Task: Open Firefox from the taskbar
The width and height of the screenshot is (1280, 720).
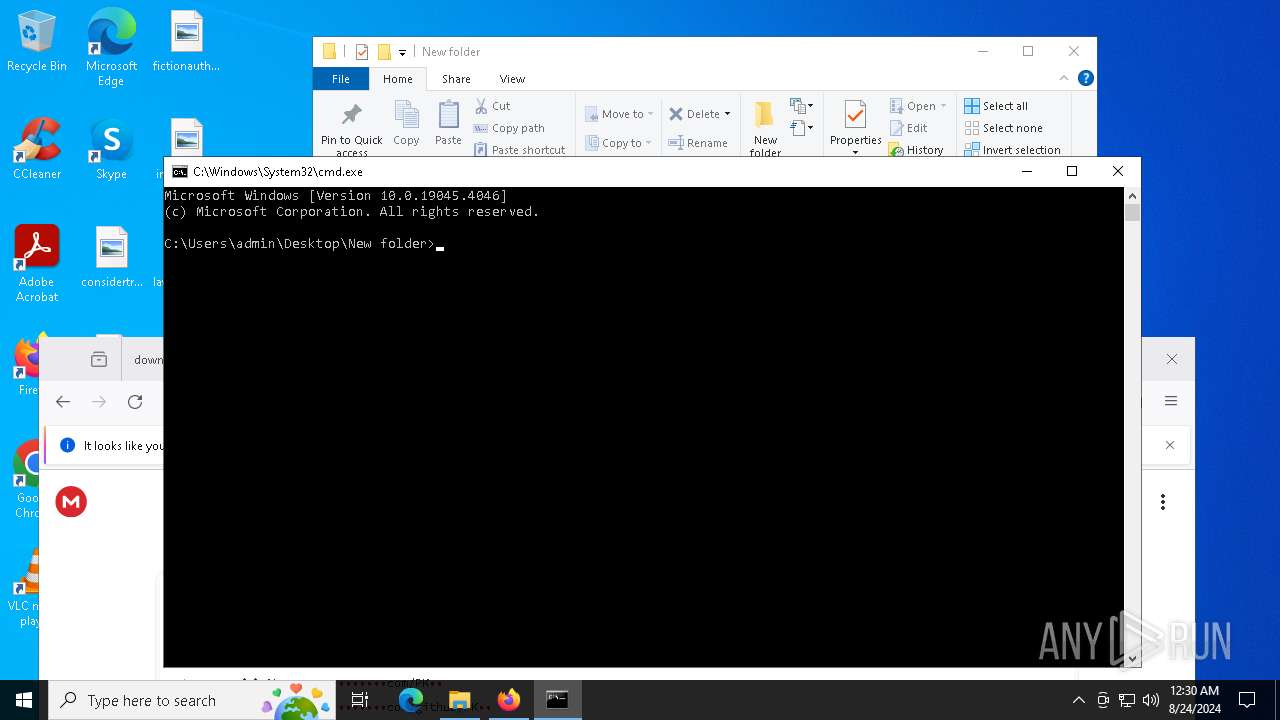Action: [508, 700]
